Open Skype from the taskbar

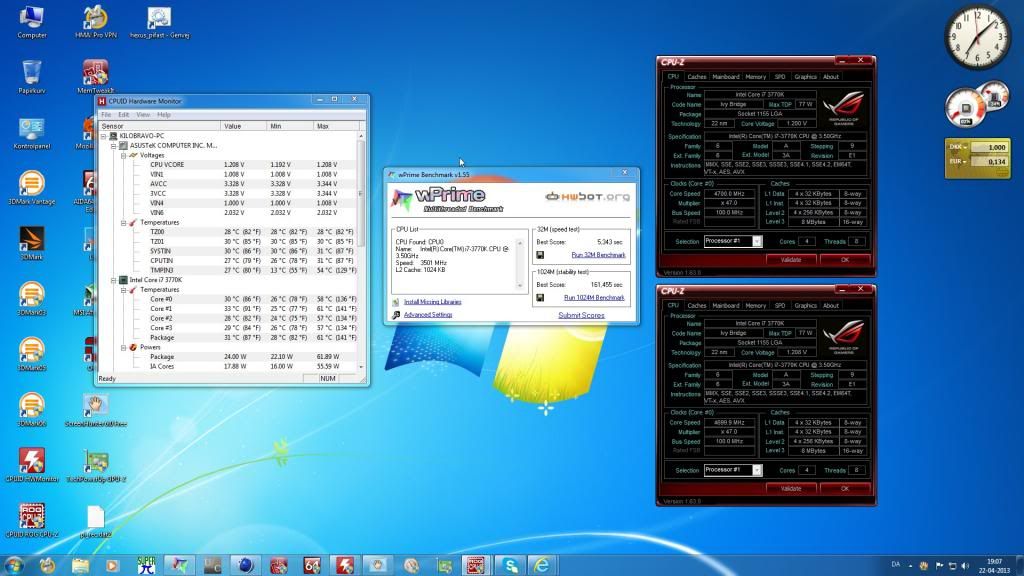coord(510,565)
